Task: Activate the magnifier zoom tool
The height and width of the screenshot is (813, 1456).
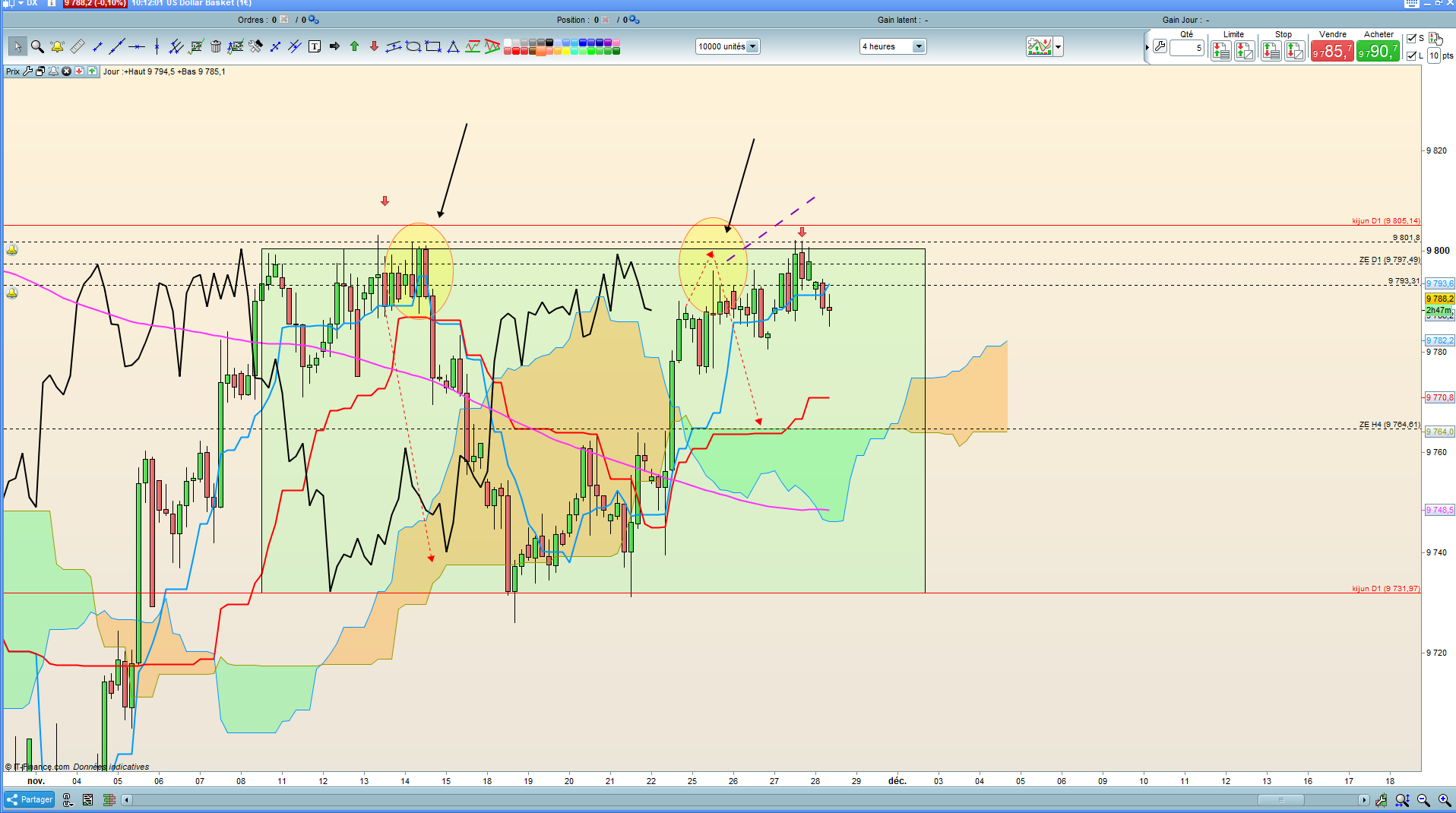Action: [37, 47]
